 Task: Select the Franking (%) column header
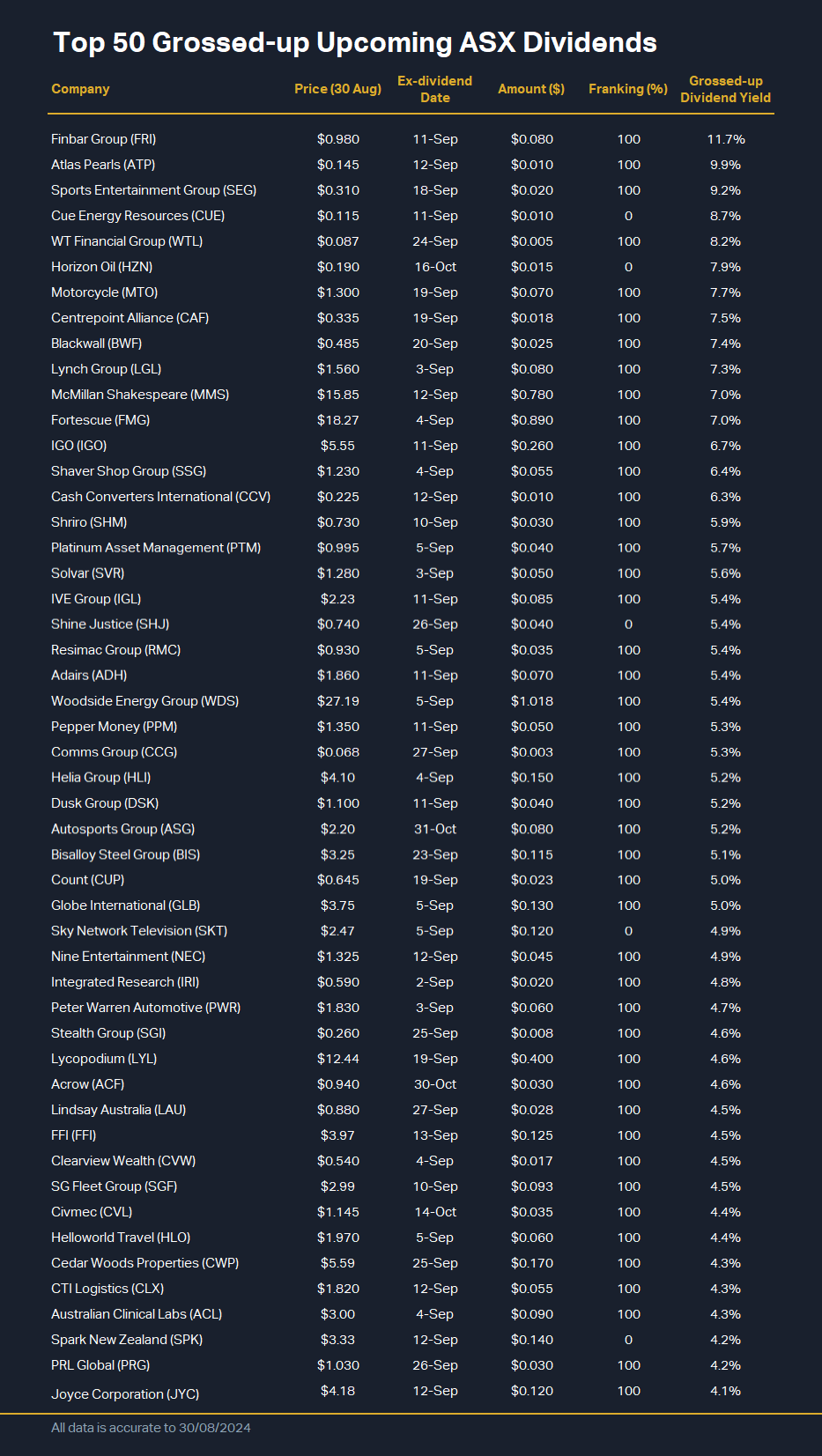[627, 89]
